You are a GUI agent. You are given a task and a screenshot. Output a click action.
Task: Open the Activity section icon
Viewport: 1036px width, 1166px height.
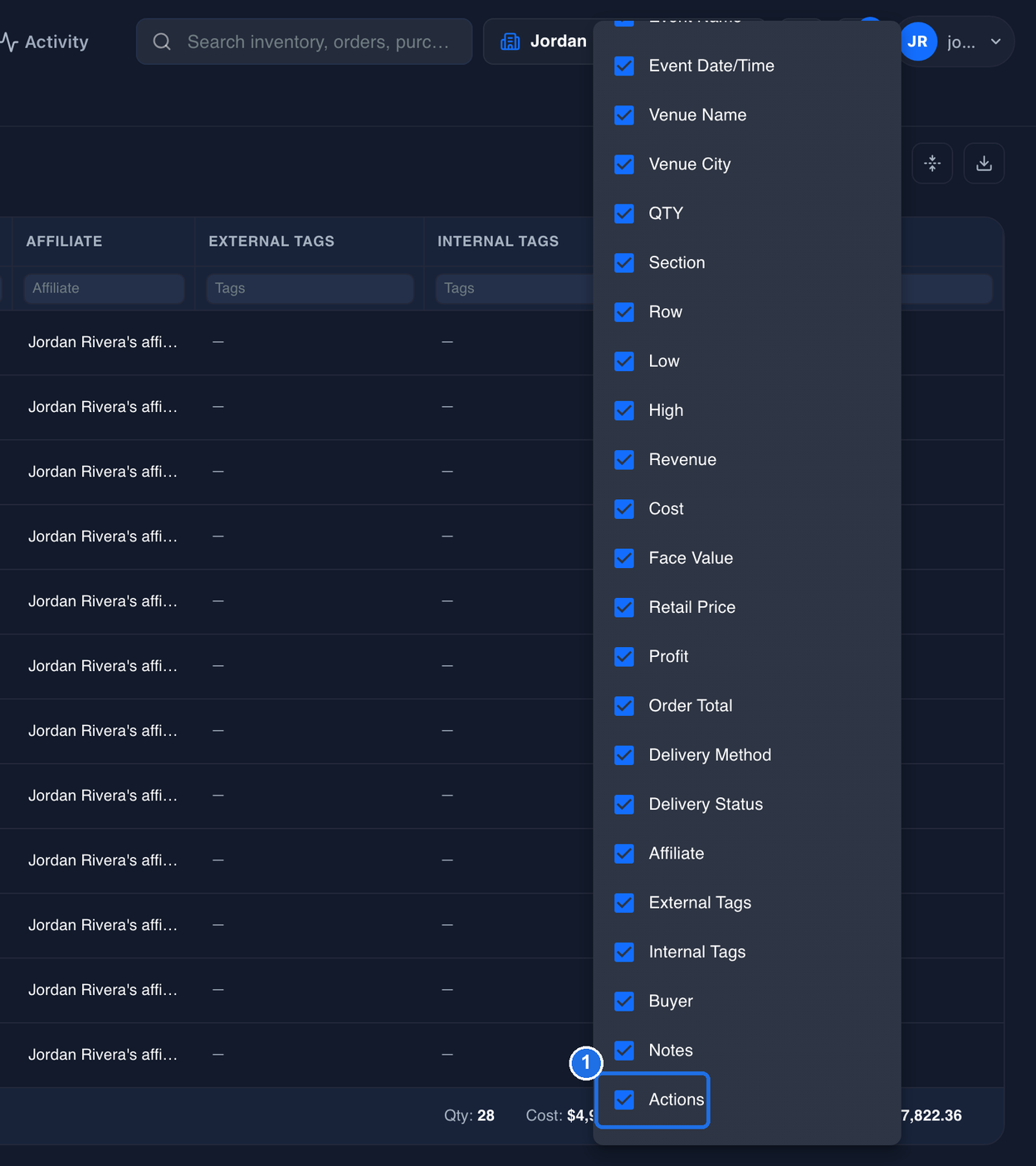point(9,42)
